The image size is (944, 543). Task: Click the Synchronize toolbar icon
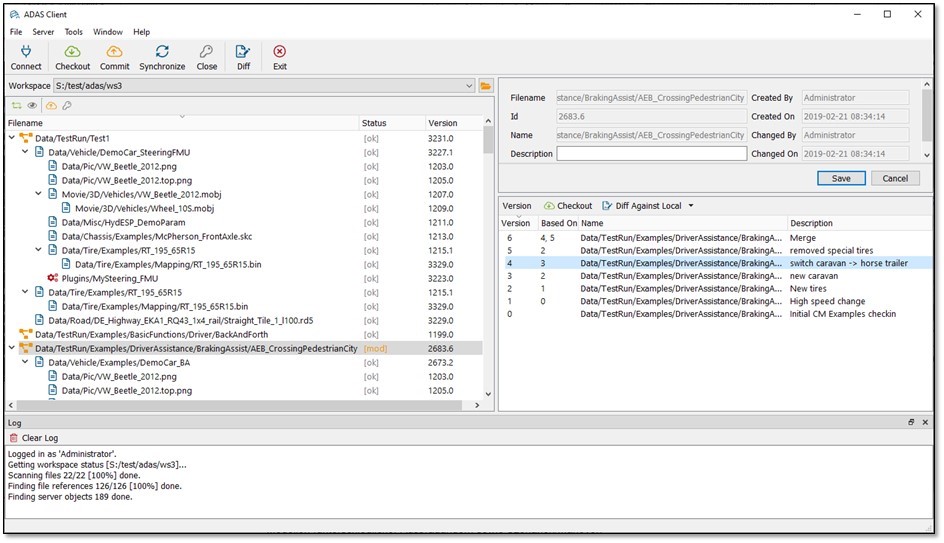click(x=162, y=52)
